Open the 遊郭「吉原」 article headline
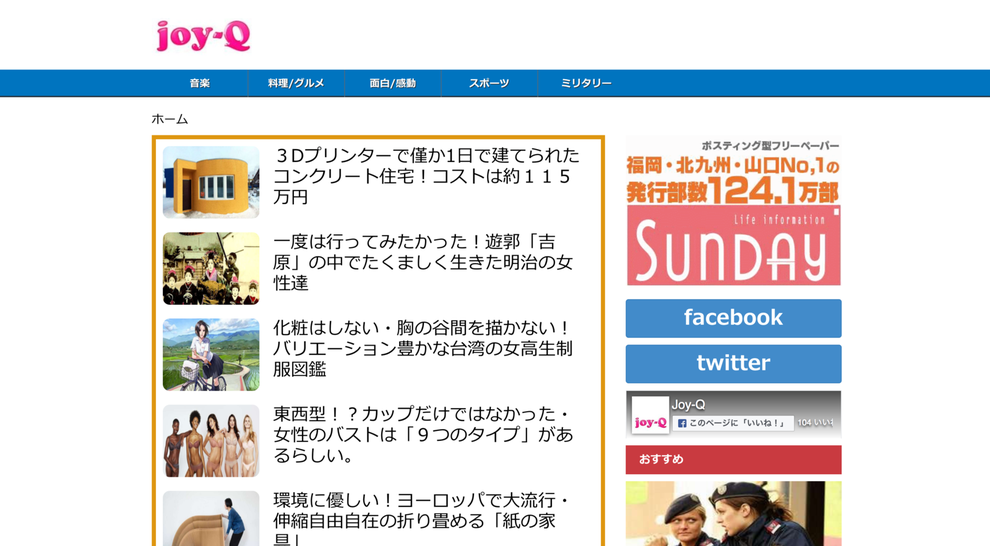 [423, 262]
